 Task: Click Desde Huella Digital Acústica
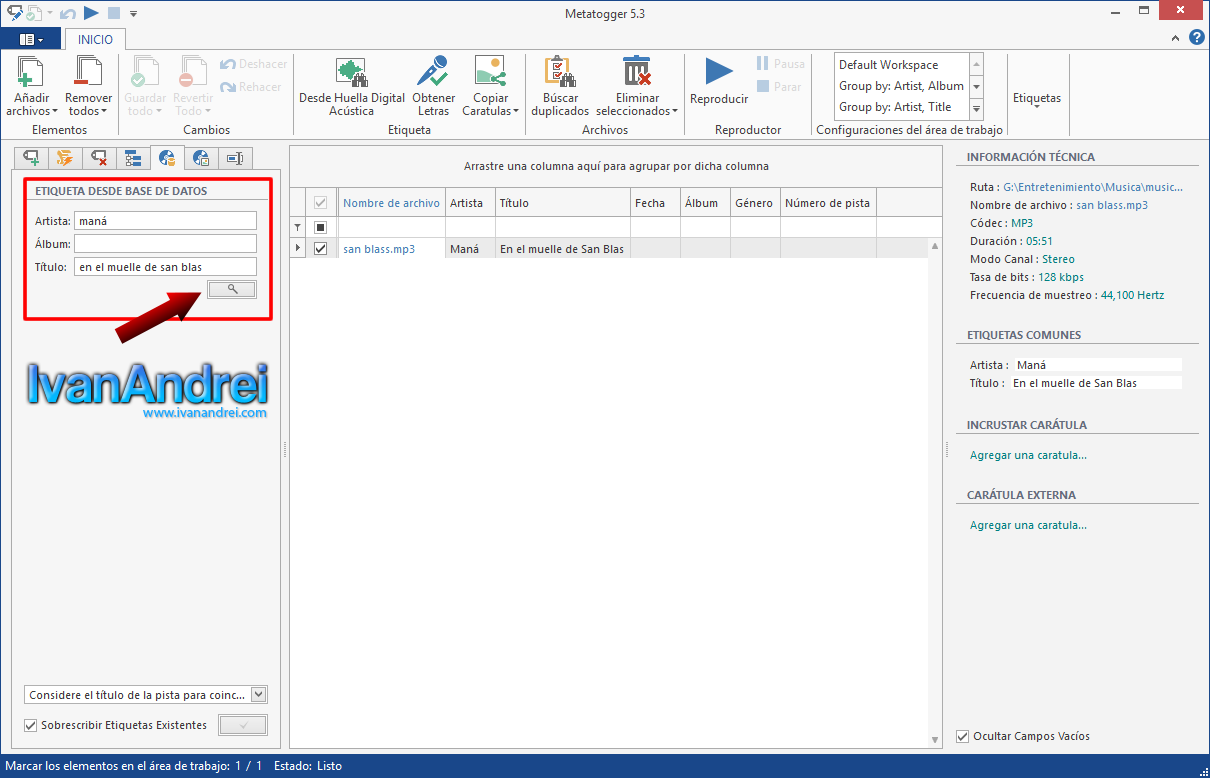(352, 86)
